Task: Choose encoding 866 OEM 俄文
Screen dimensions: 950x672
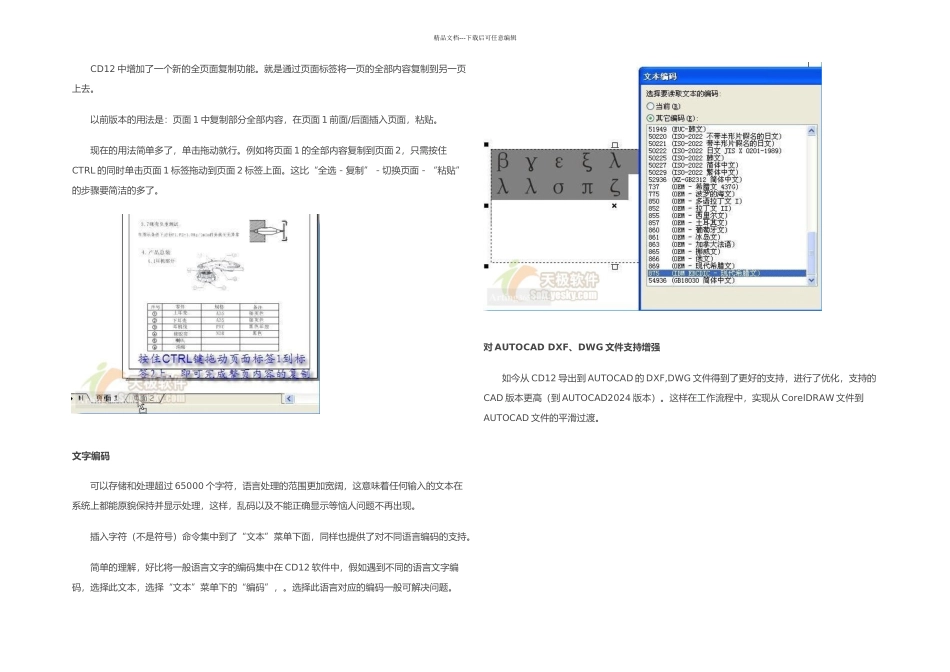Action: tap(726, 259)
